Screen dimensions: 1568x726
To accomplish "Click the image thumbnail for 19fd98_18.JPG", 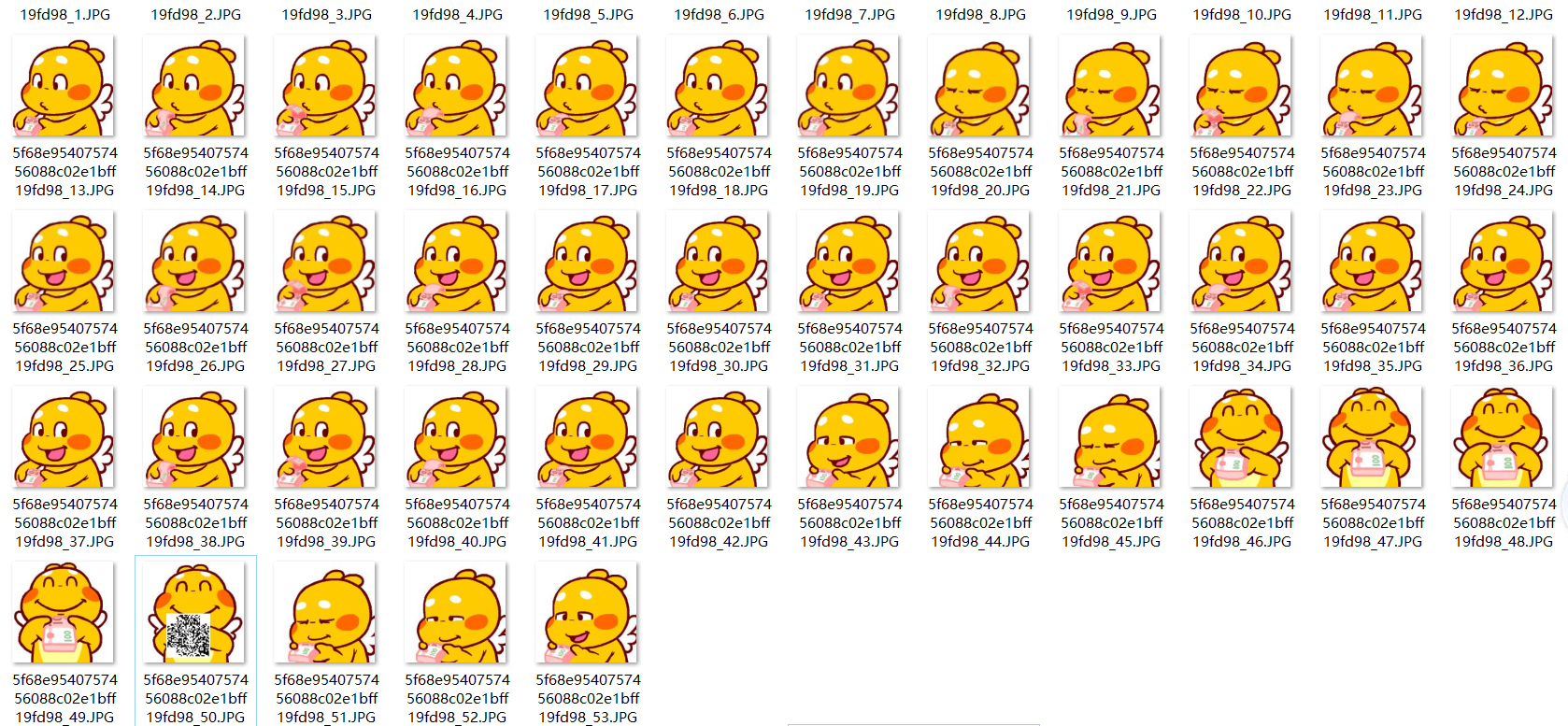I will (718, 86).
